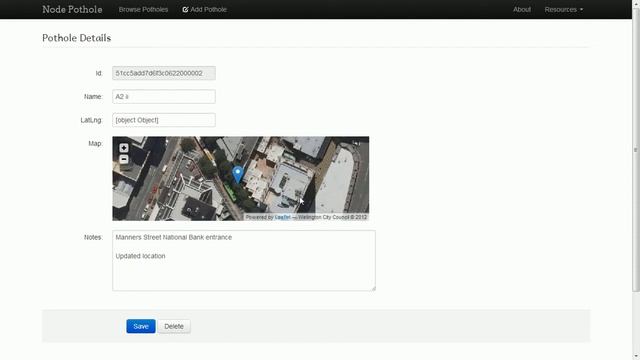Select the blue pothole marker on the map
The height and width of the screenshot is (360, 640).
238,174
